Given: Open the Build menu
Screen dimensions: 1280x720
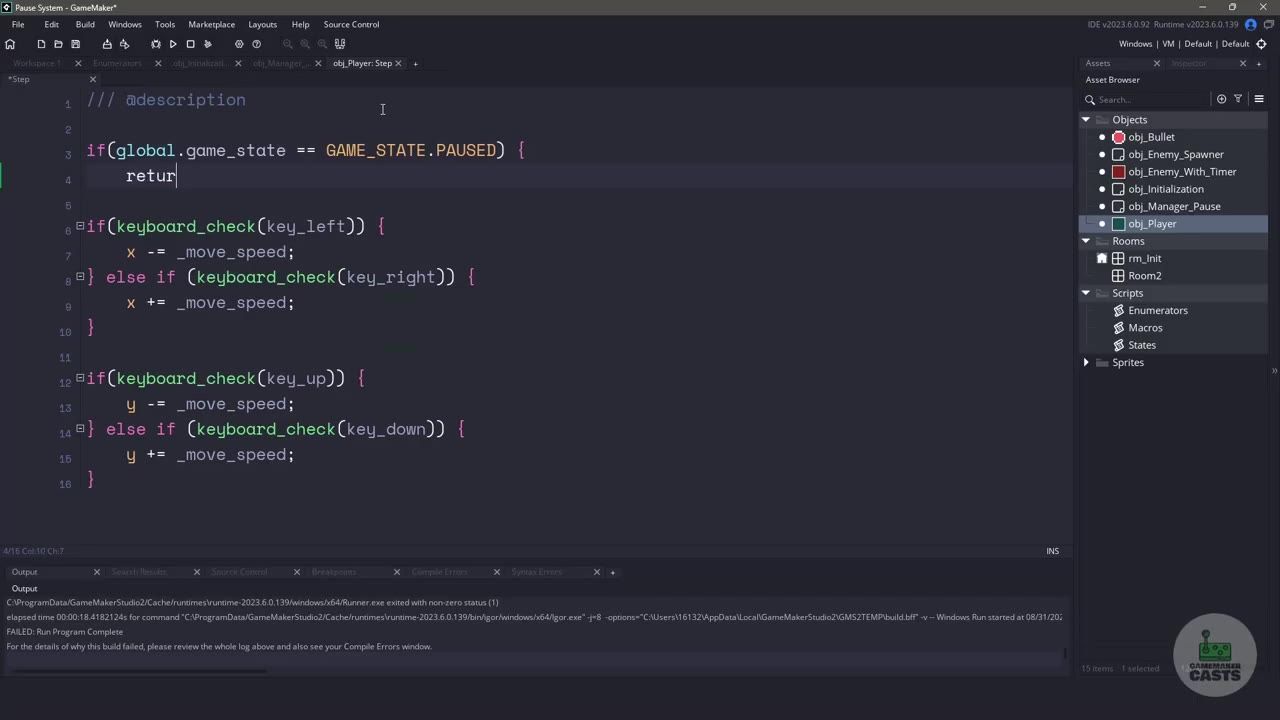Looking at the screenshot, I should tap(85, 24).
